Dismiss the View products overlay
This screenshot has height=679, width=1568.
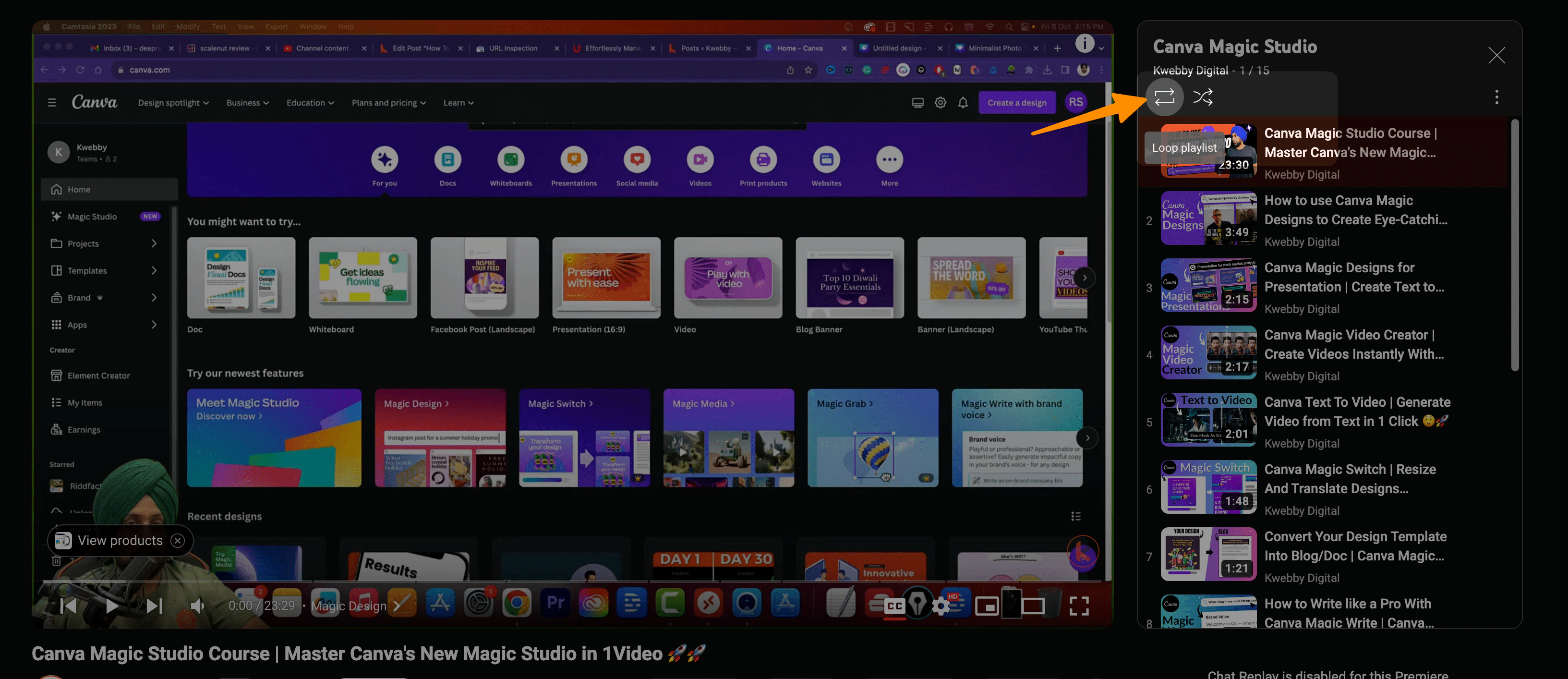[177, 540]
